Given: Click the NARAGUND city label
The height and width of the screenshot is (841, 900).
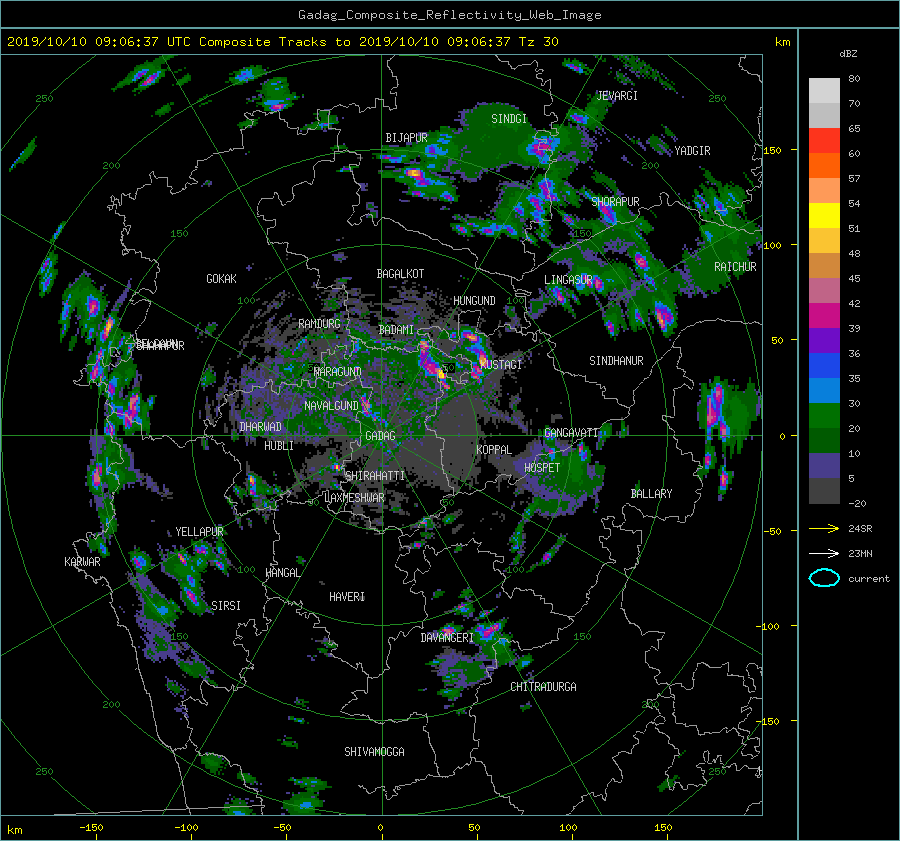Looking at the screenshot, I should pyautogui.click(x=338, y=372).
